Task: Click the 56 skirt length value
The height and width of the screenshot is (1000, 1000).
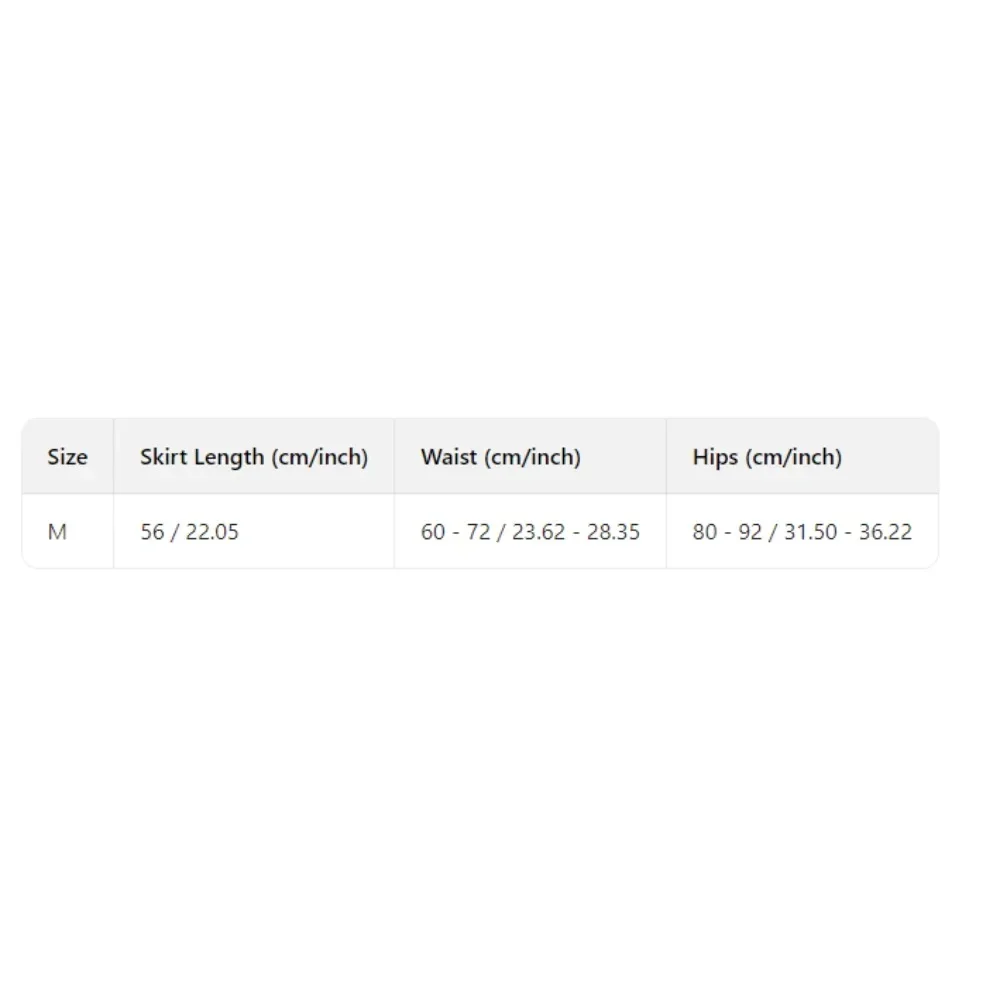Action: coord(152,532)
